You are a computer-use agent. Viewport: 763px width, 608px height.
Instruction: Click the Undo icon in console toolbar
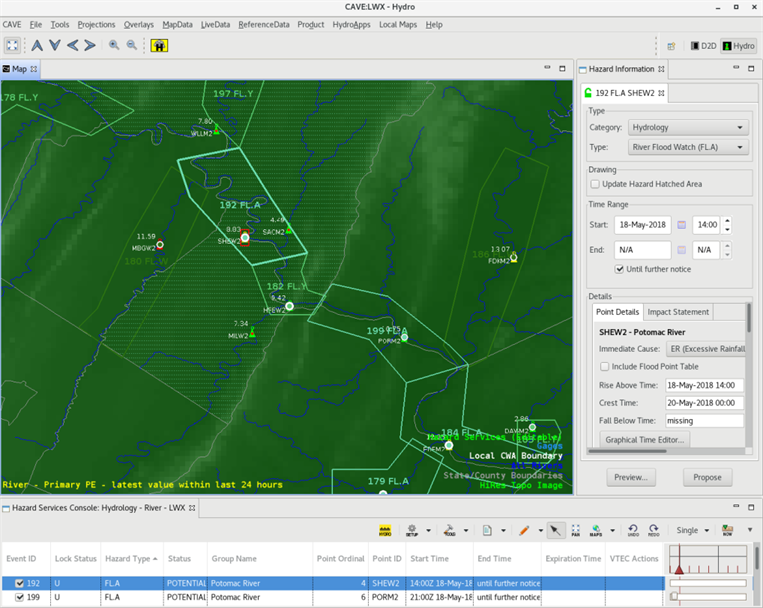[x=633, y=531]
